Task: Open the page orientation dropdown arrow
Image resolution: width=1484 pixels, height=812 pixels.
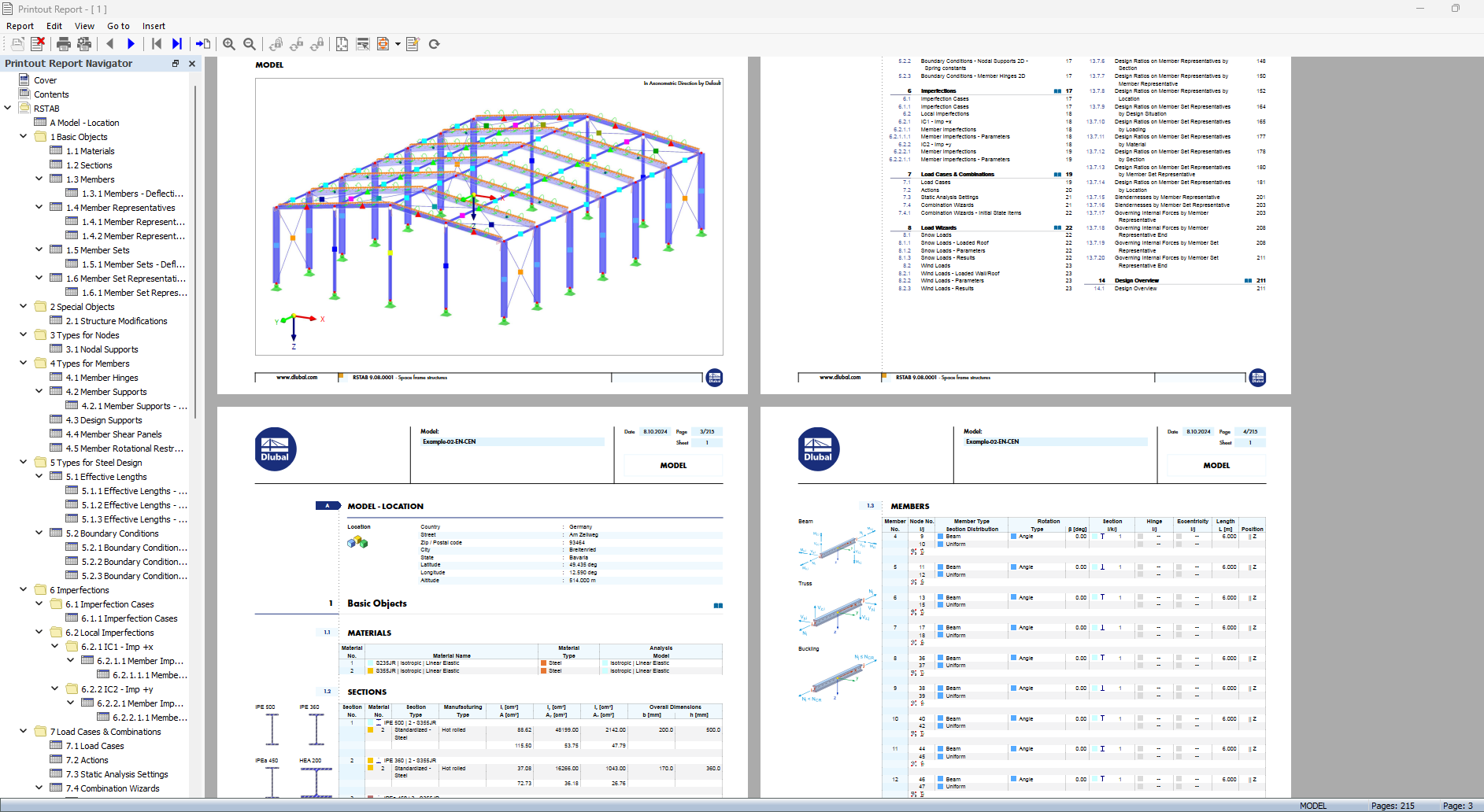Action: coord(398,44)
